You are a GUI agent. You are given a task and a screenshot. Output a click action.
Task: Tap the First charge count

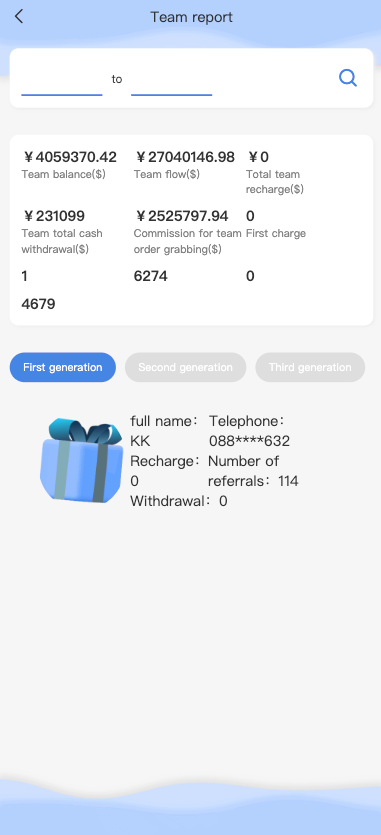[250, 216]
